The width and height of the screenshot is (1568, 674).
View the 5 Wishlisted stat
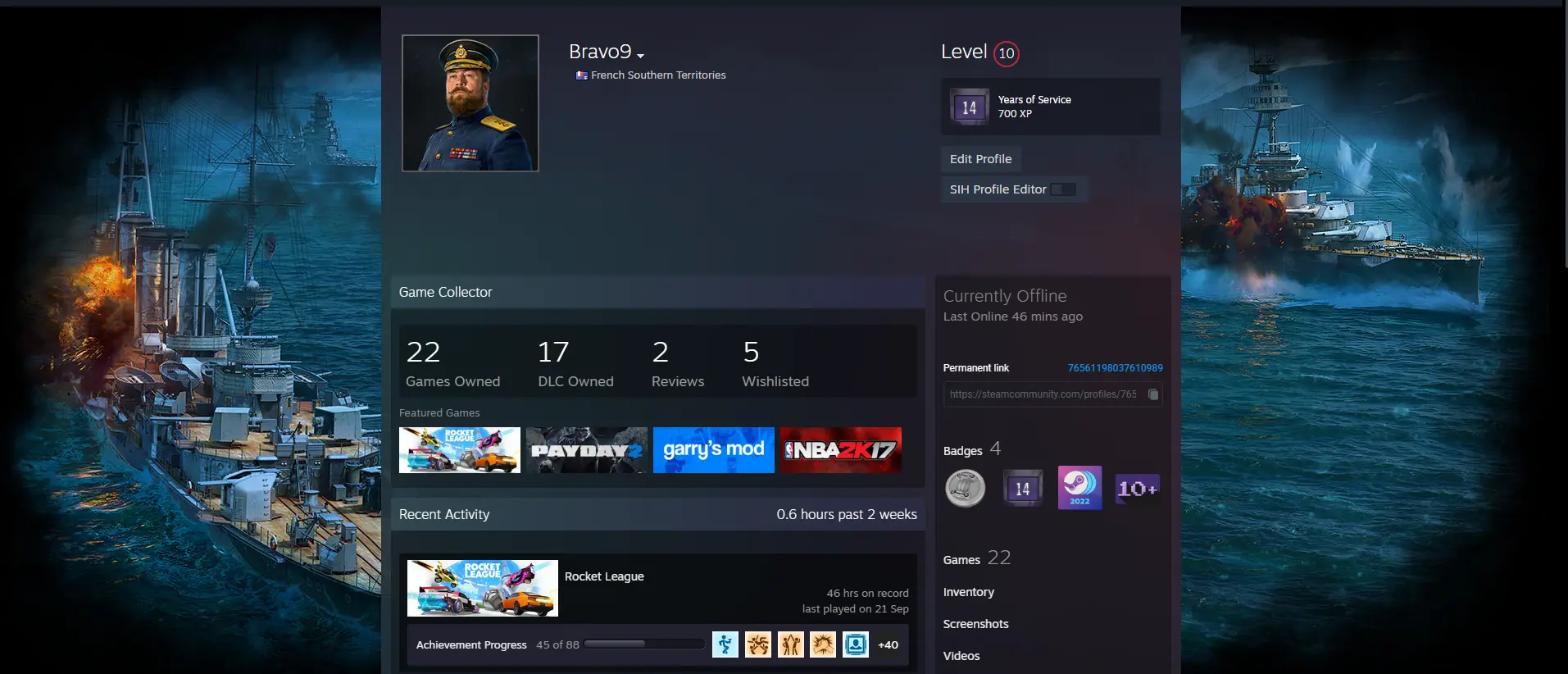(x=775, y=362)
